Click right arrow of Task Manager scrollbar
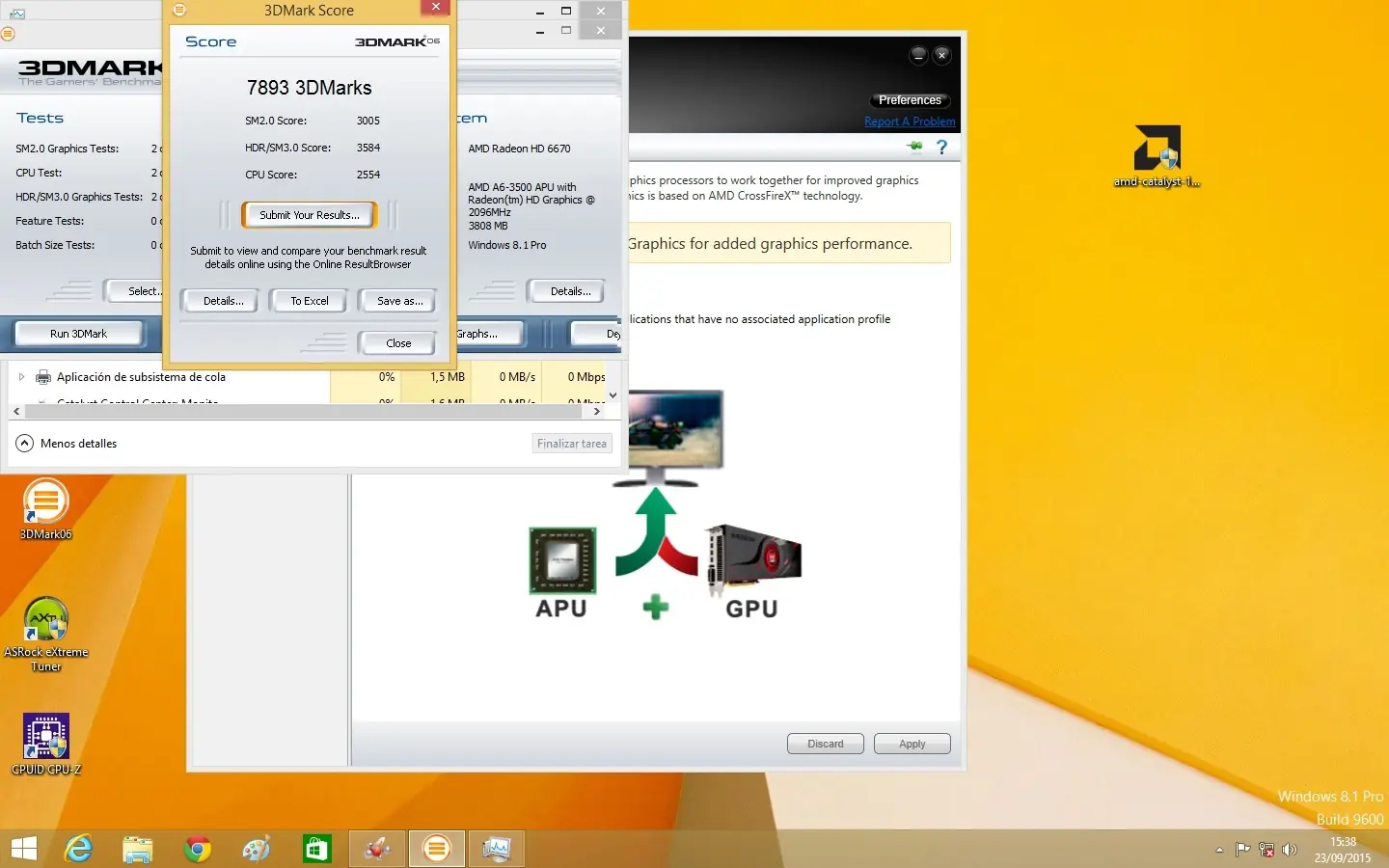This screenshot has height=868, width=1389. [597, 411]
